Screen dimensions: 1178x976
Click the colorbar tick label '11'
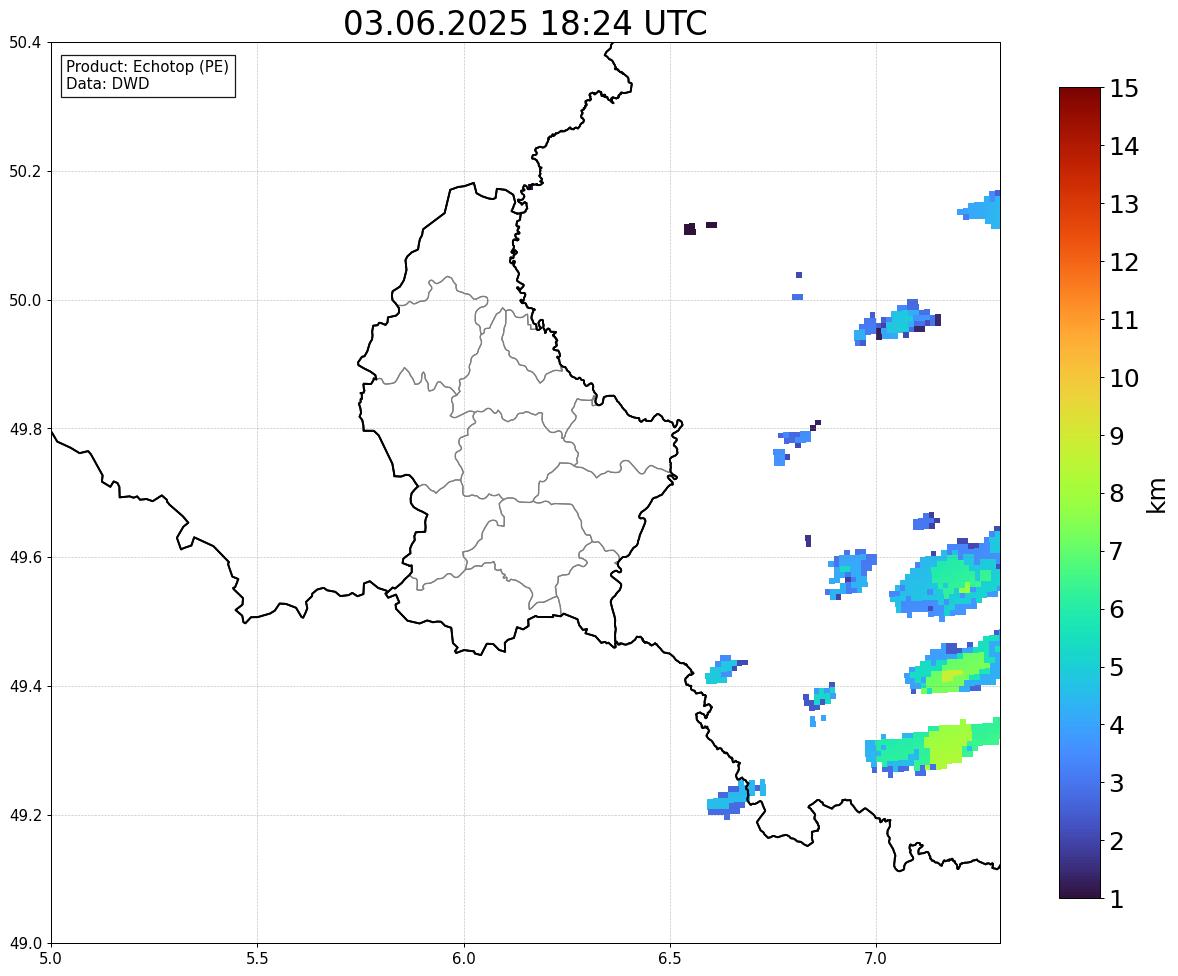point(1124,320)
